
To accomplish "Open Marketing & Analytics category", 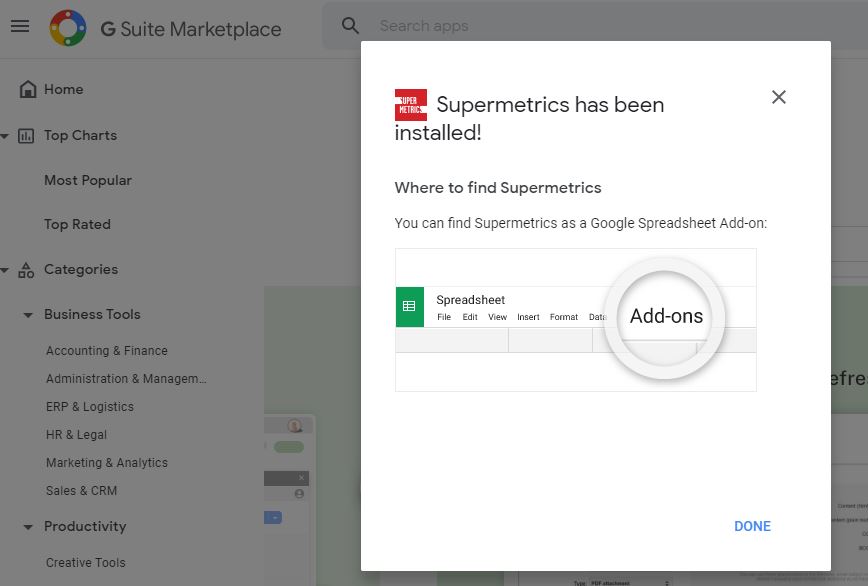I will 107,463.
